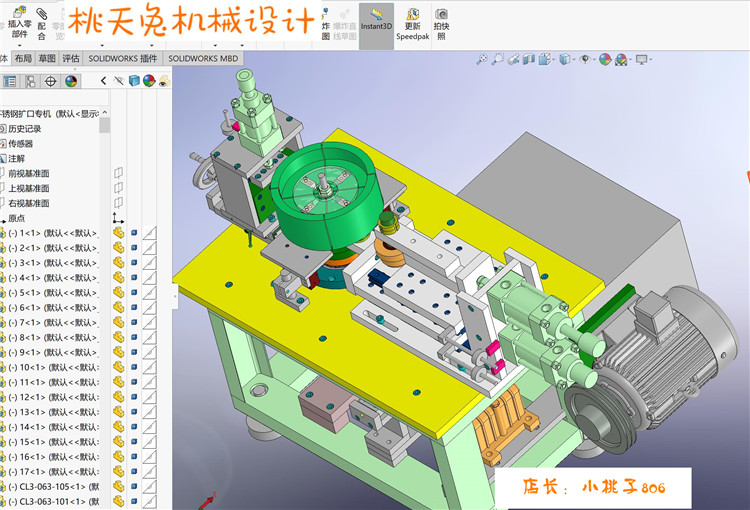Click the Hide/Show Items eye icon
Screen dimensions: 750x510
click(x=585, y=59)
